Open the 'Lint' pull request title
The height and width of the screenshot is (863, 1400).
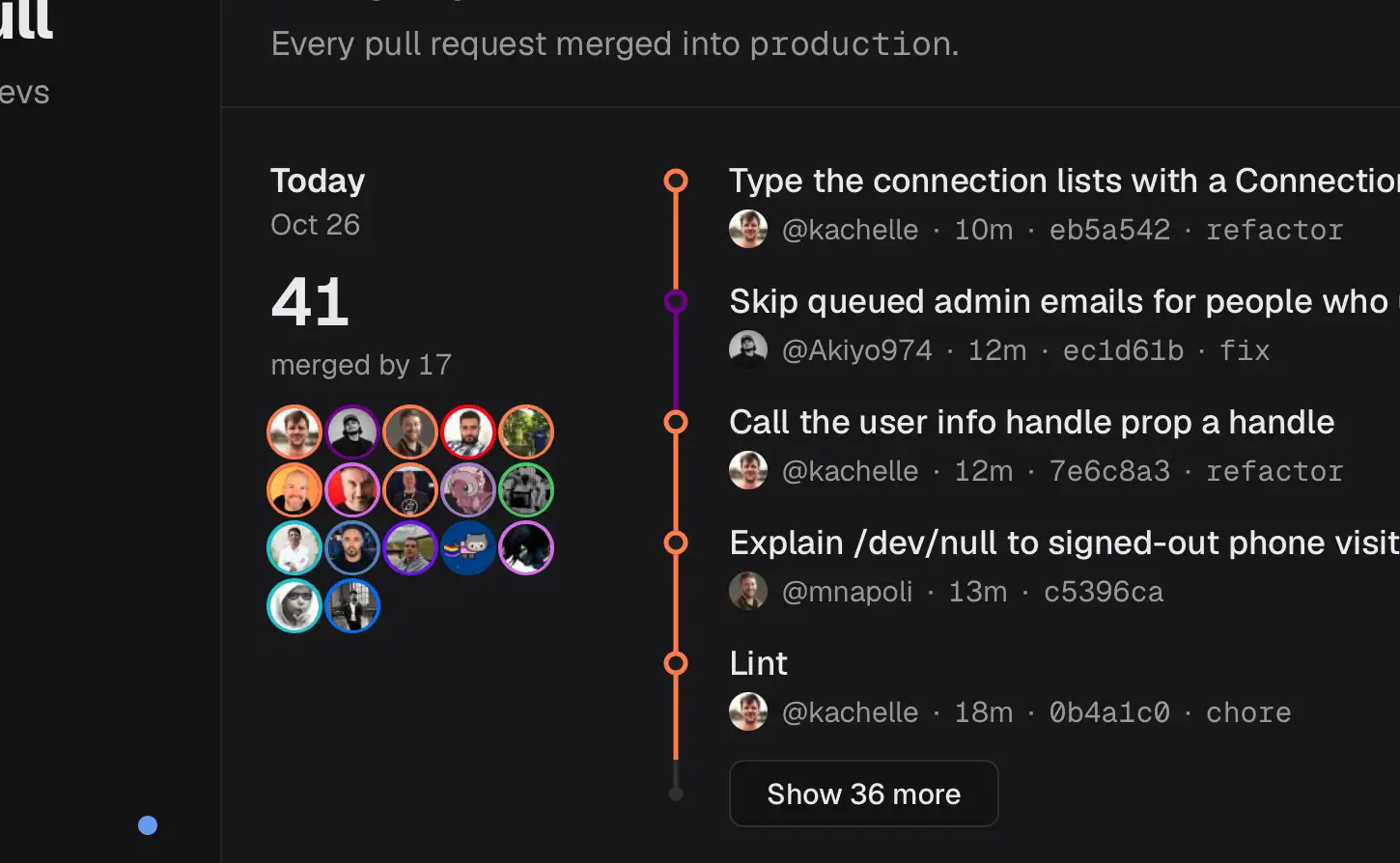pos(759,663)
